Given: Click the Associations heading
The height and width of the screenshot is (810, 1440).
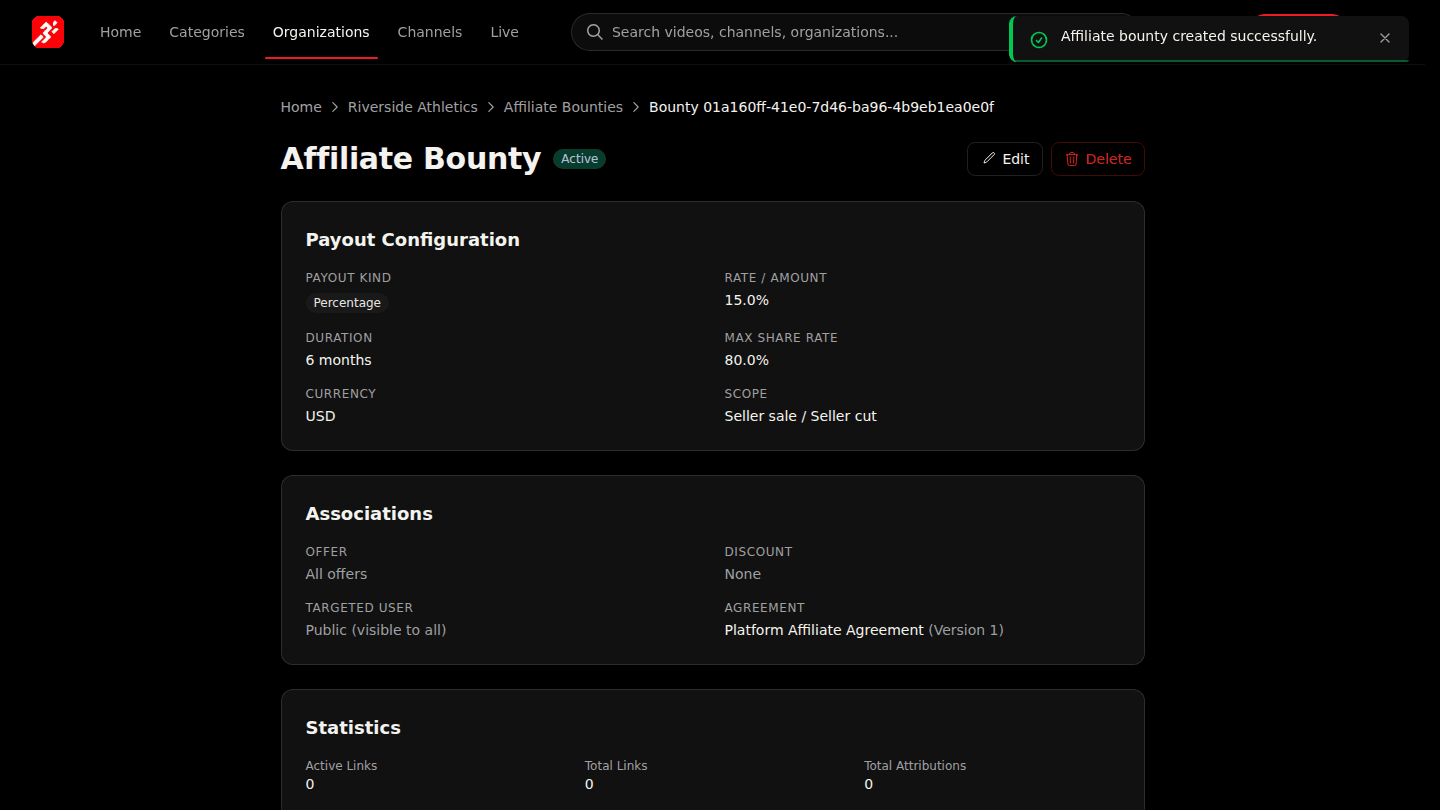Looking at the screenshot, I should point(369,514).
